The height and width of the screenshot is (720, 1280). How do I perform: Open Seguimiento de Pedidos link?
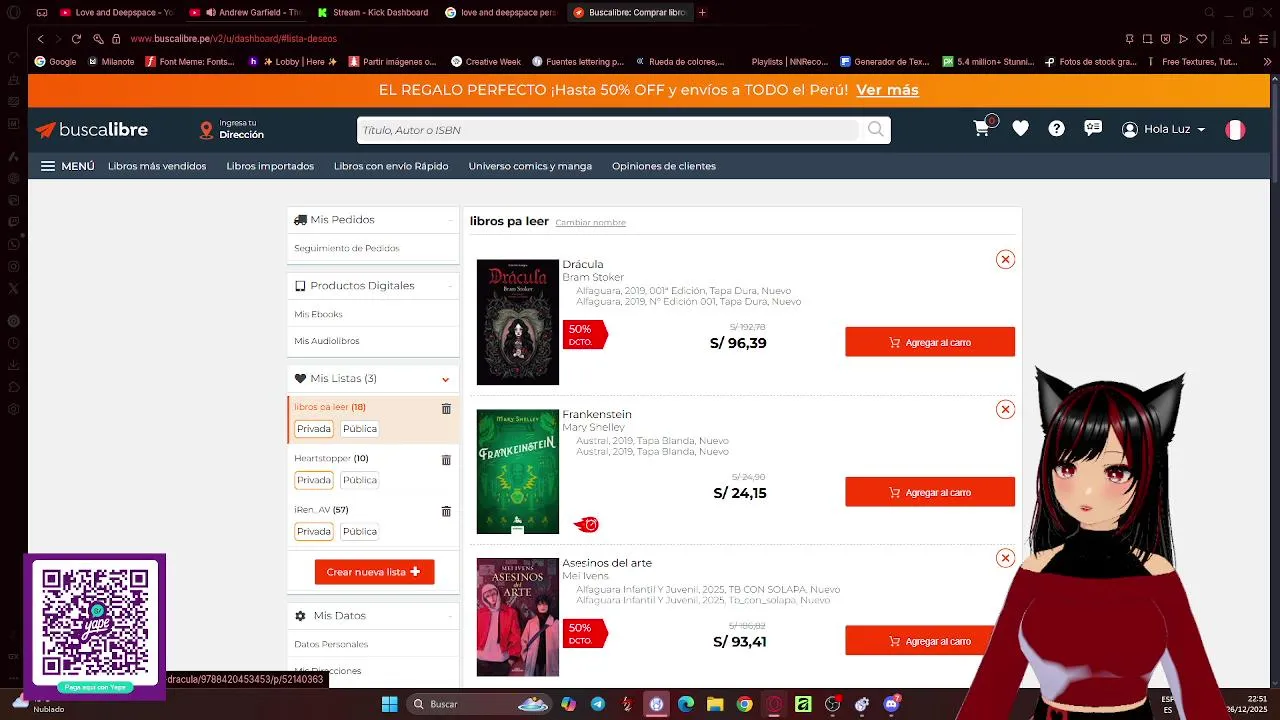point(347,248)
